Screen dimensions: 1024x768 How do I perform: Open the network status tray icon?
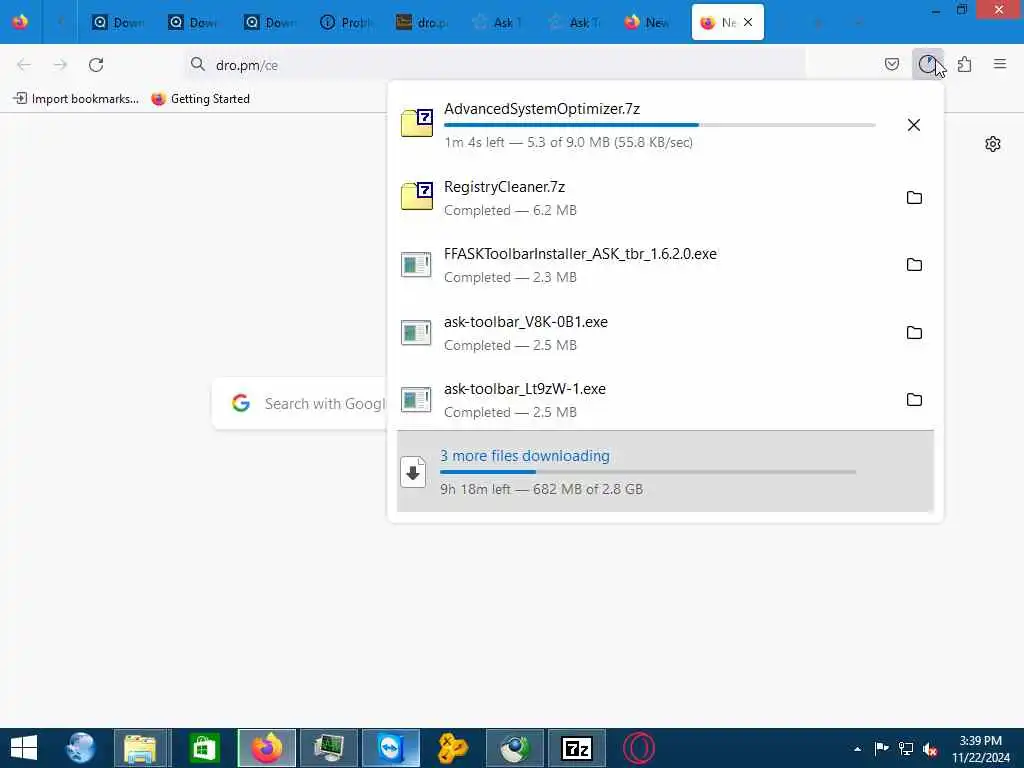click(x=906, y=749)
